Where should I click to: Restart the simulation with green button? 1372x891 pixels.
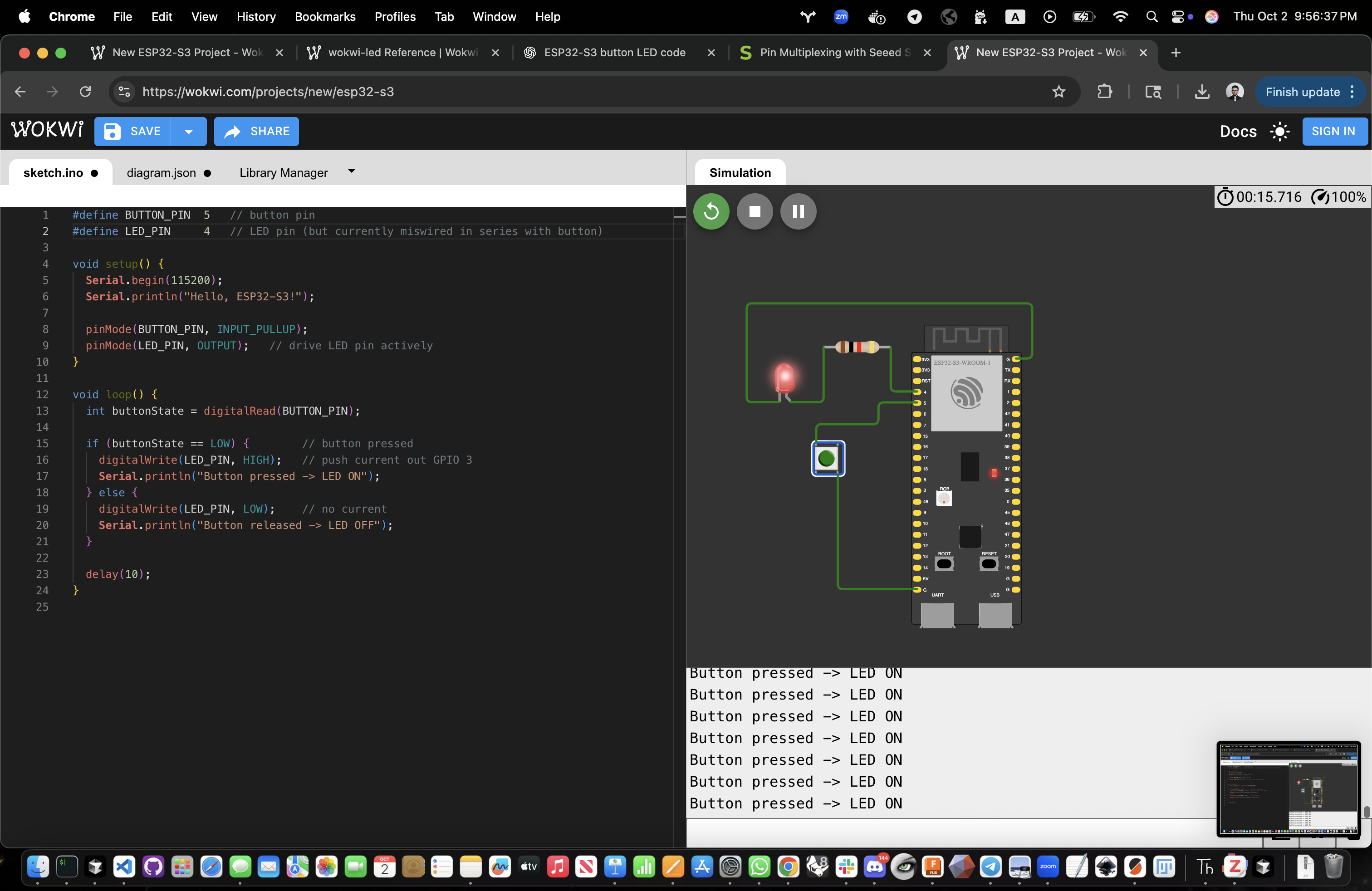pos(711,211)
